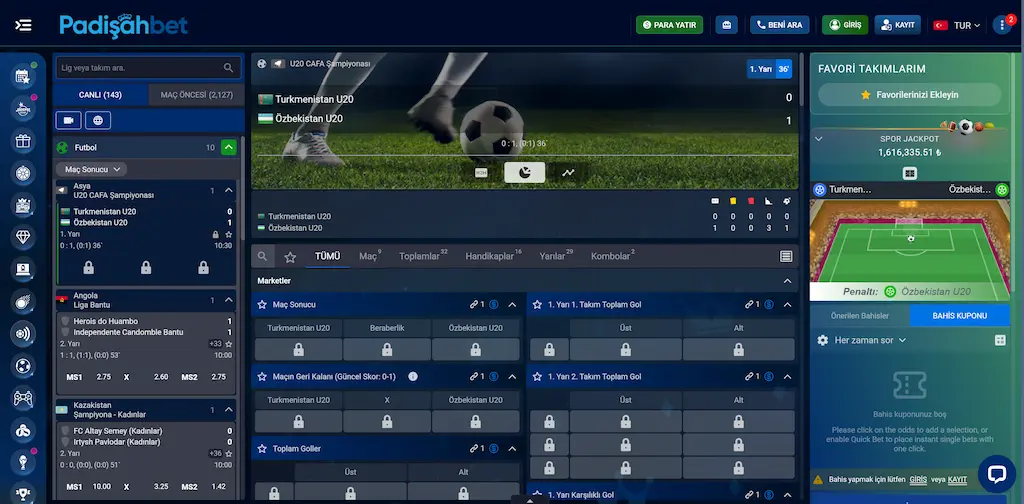The width and height of the screenshot is (1024, 504).
Task: Open the bet slip settings gear icon
Action: point(823,340)
